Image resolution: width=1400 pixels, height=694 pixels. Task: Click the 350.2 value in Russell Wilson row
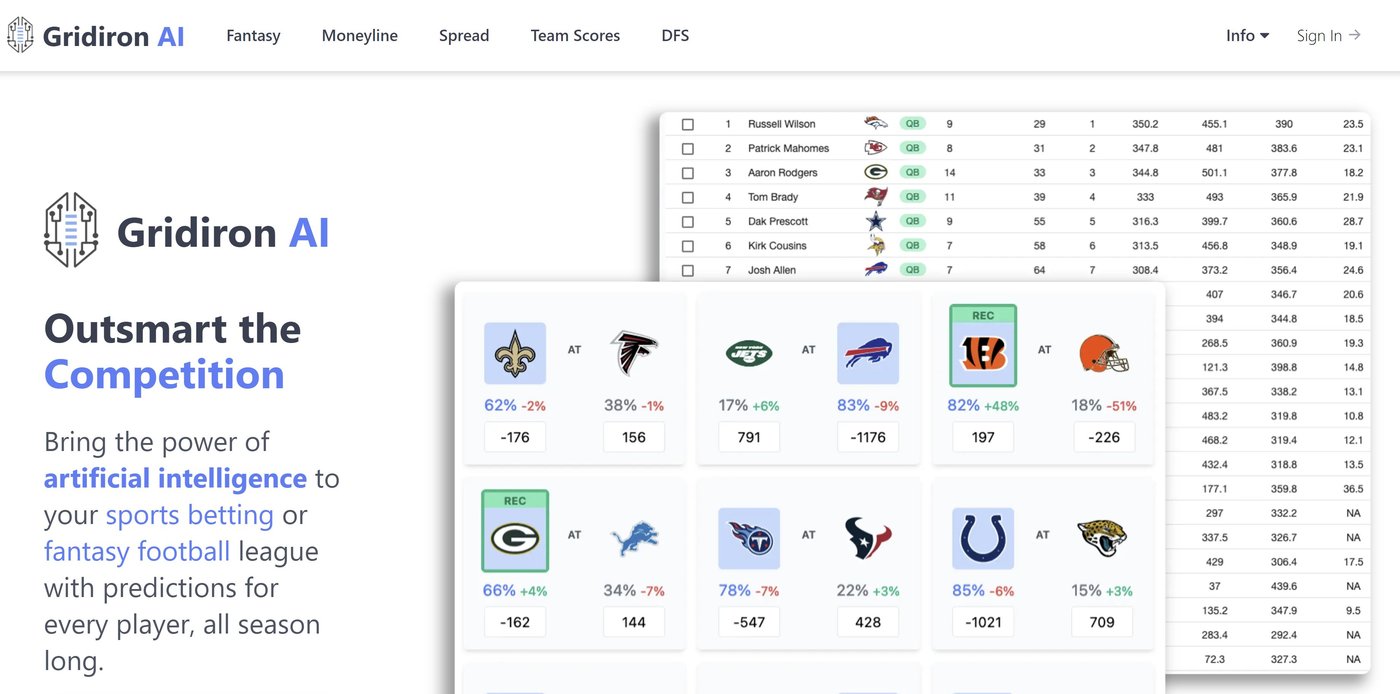point(1145,124)
